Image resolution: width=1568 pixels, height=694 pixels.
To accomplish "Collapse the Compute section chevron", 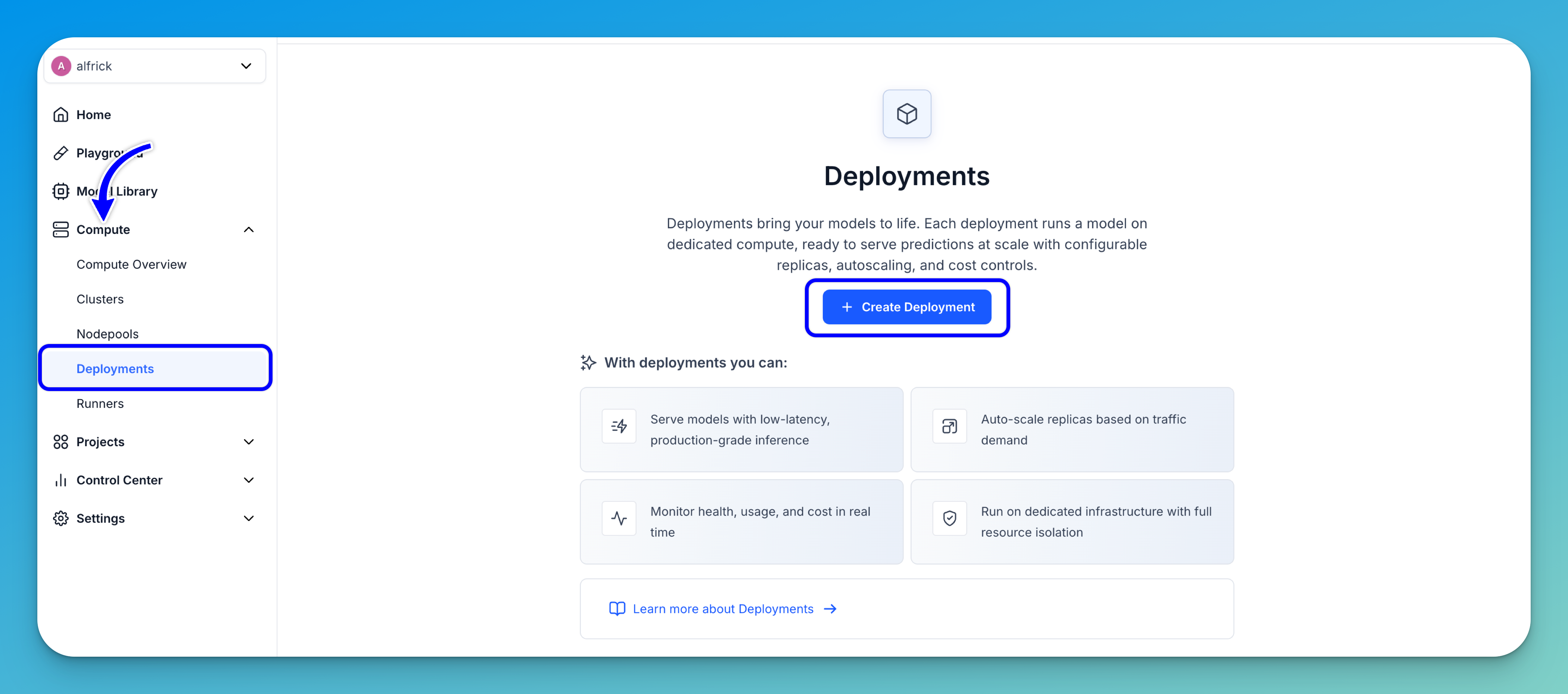I will coord(248,230).
